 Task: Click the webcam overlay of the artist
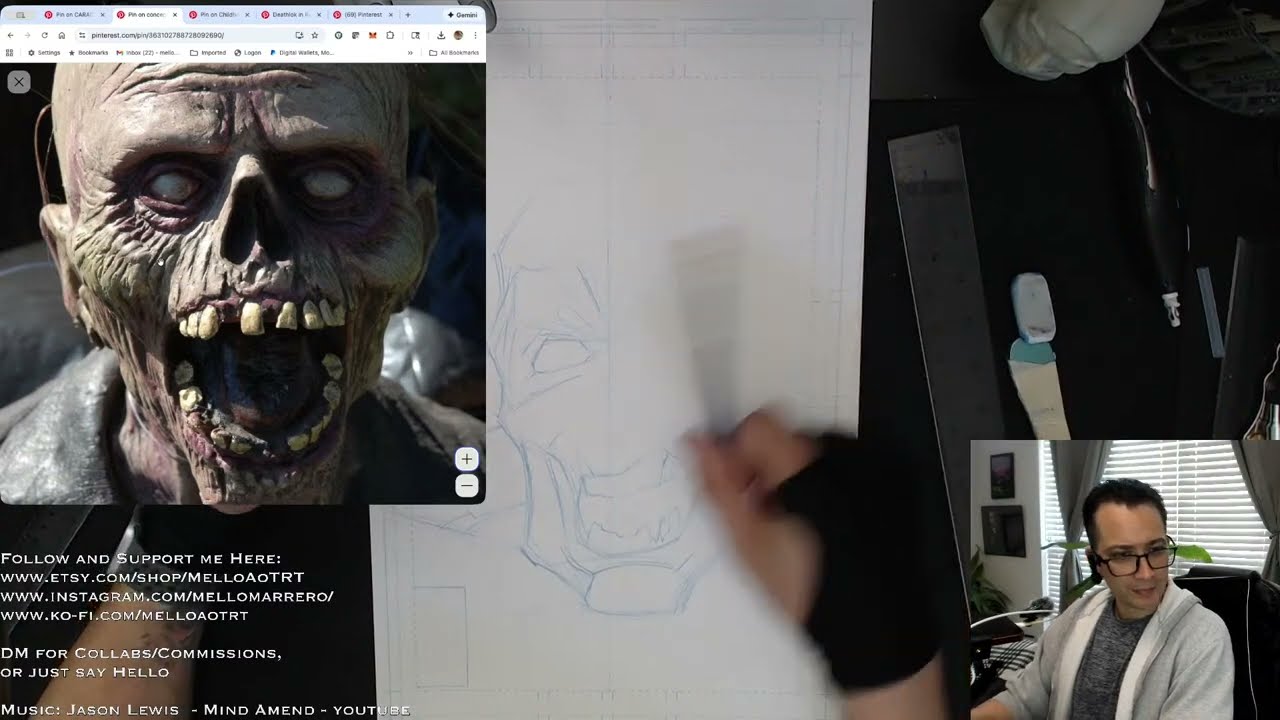point(1125,580)
